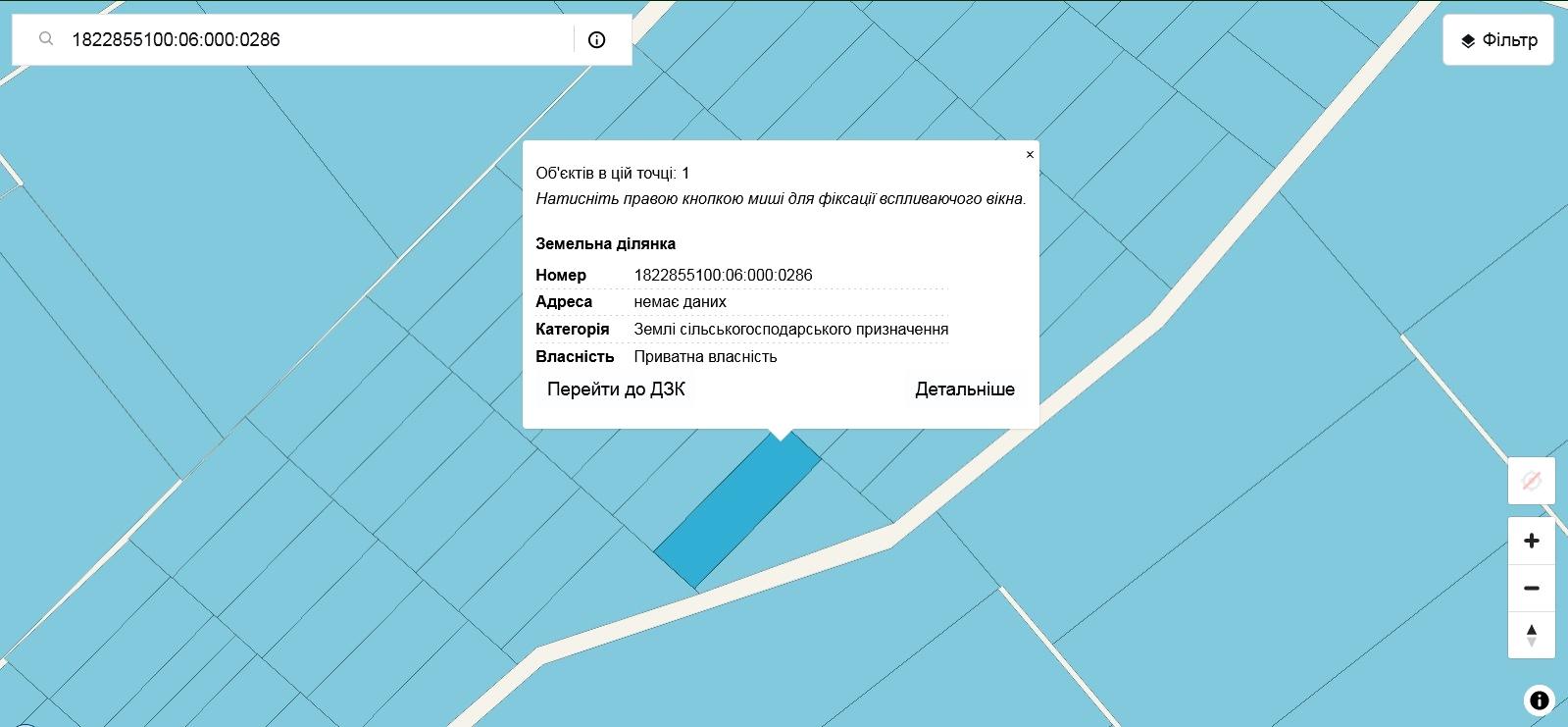1568x727 pixels.
Task: Click the Перейти до ДЗК link
Action: pos(616,389)
